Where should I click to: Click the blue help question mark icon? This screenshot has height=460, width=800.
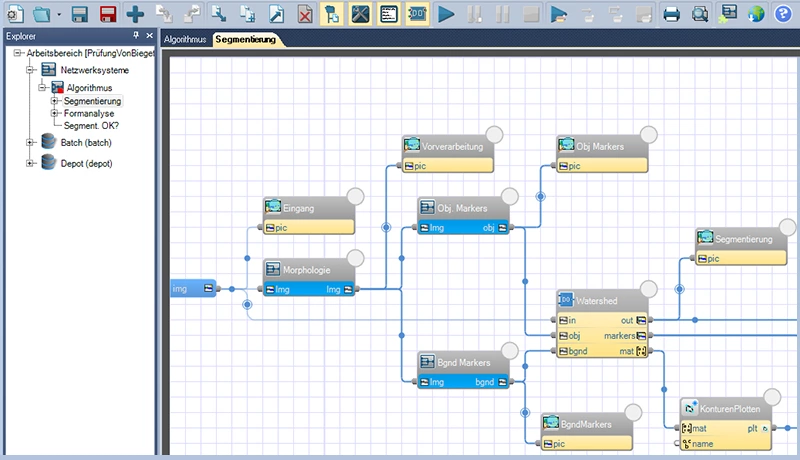coord(782,14)
